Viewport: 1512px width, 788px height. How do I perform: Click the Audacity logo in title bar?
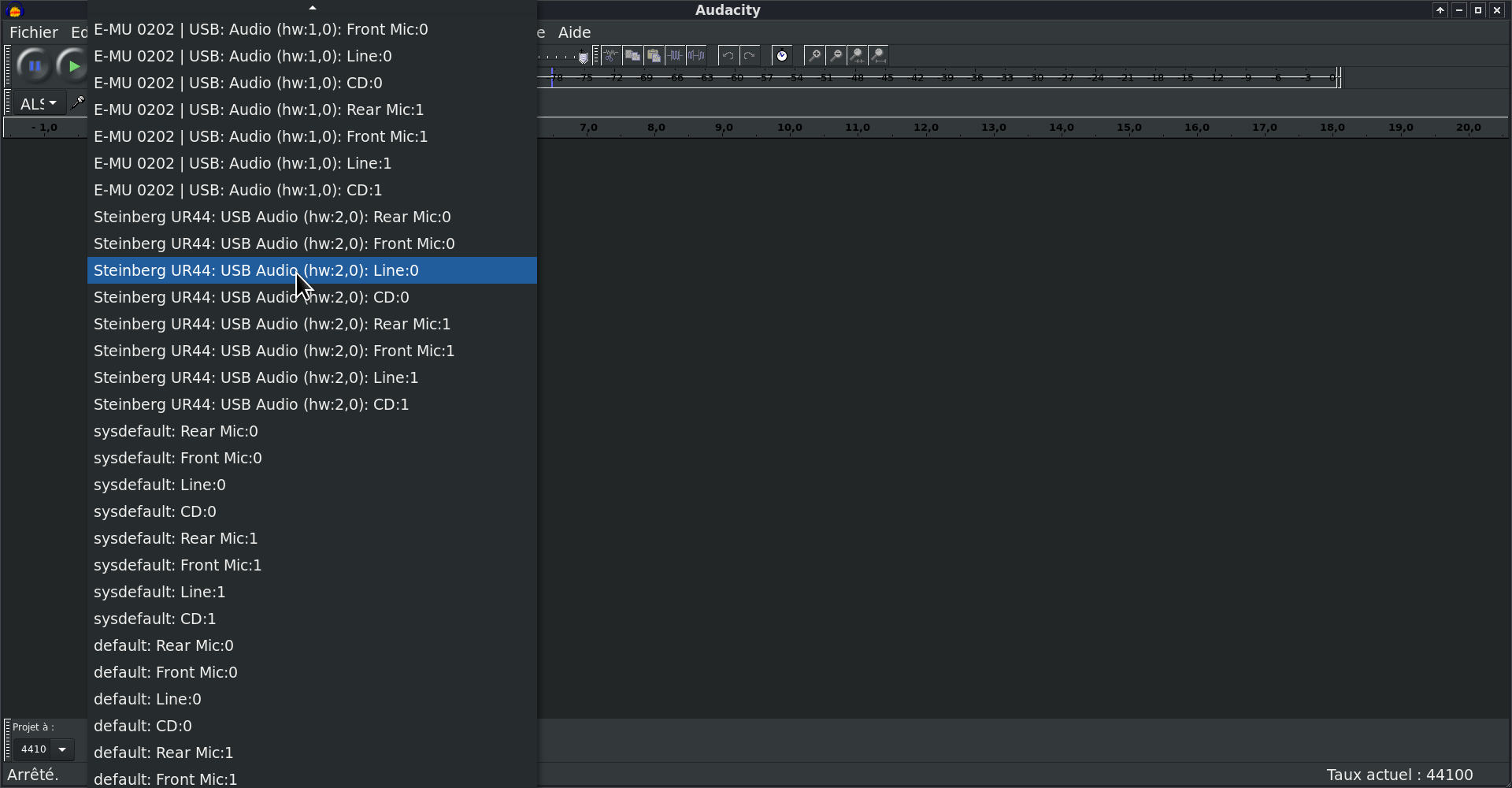tap(14, 10)
